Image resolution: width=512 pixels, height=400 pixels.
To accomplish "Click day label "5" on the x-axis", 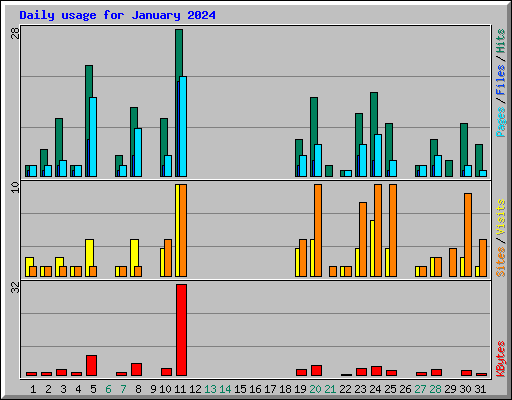I will [93, 389].
